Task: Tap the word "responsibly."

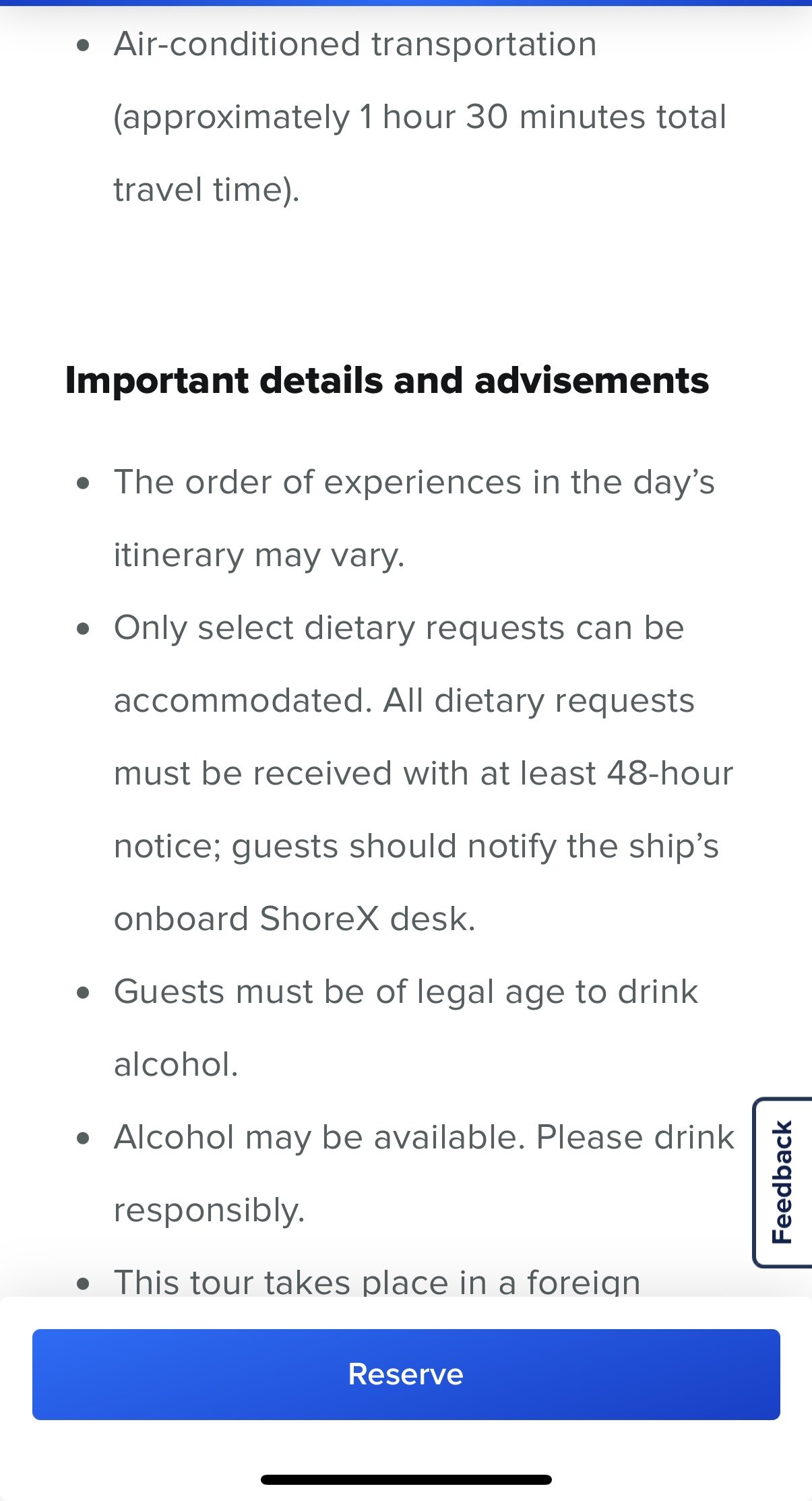Action: (209, 1211)
